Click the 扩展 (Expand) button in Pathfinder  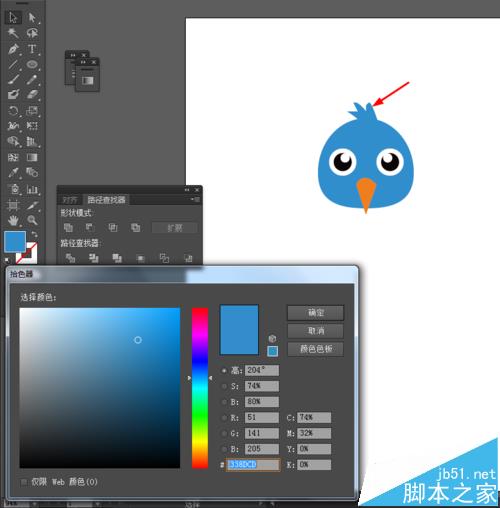[175, 228]
